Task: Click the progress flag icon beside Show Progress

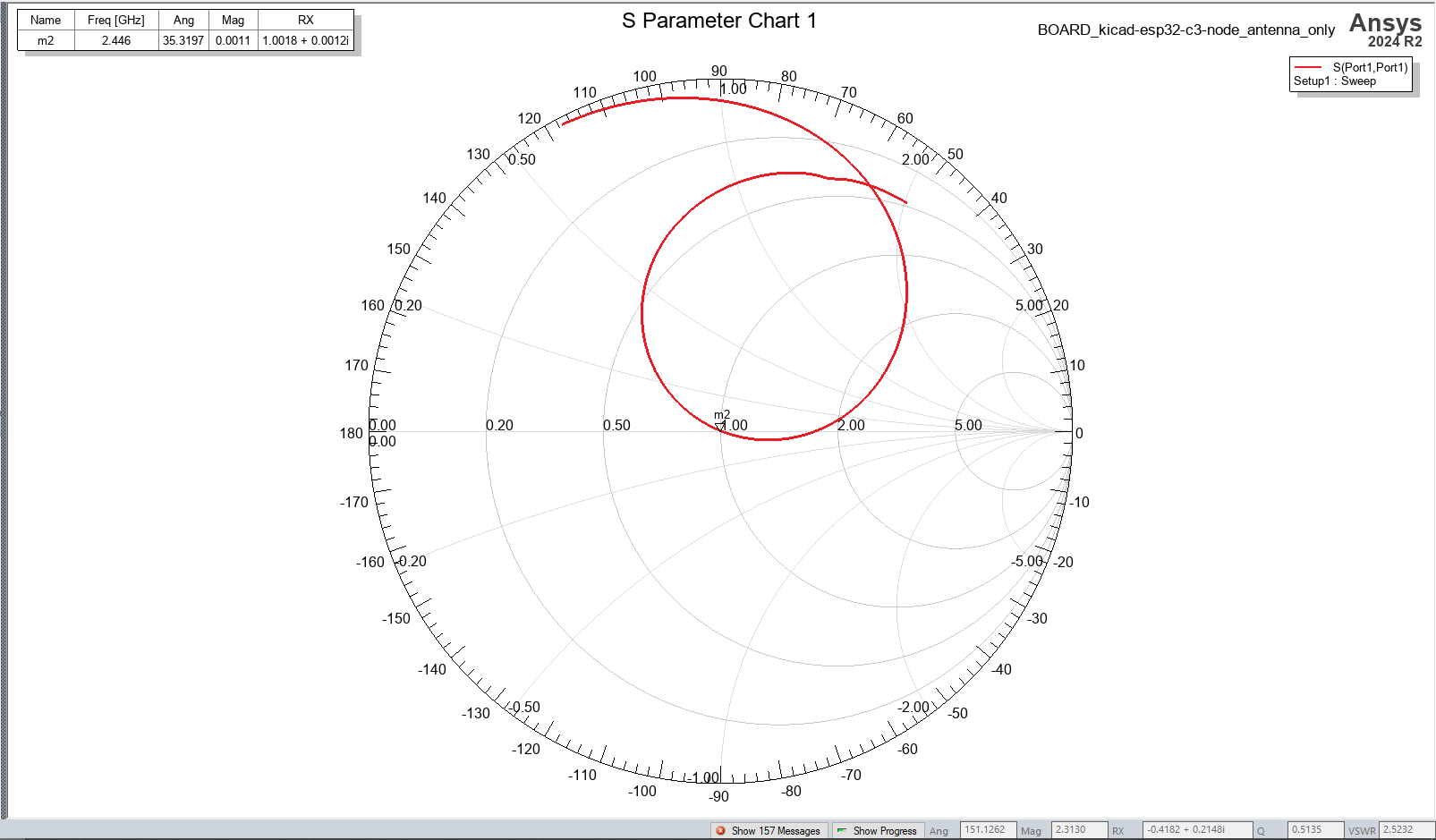Action: pos(840,830)
